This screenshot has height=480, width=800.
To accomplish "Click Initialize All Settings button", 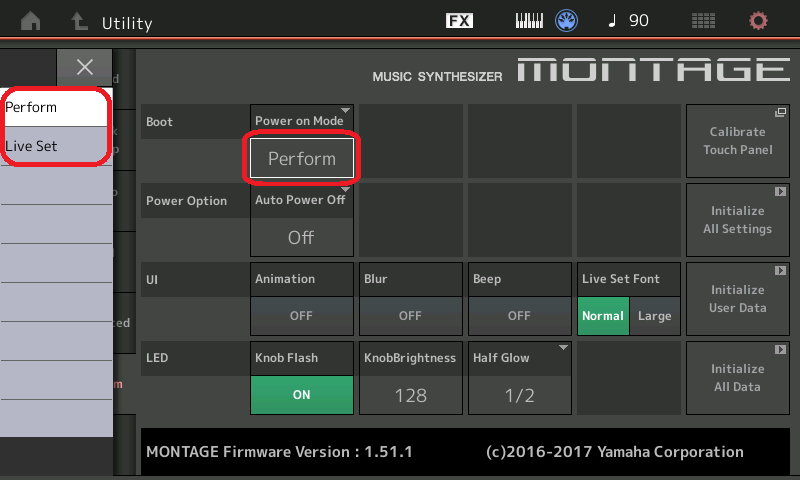I will click(738, 220).
